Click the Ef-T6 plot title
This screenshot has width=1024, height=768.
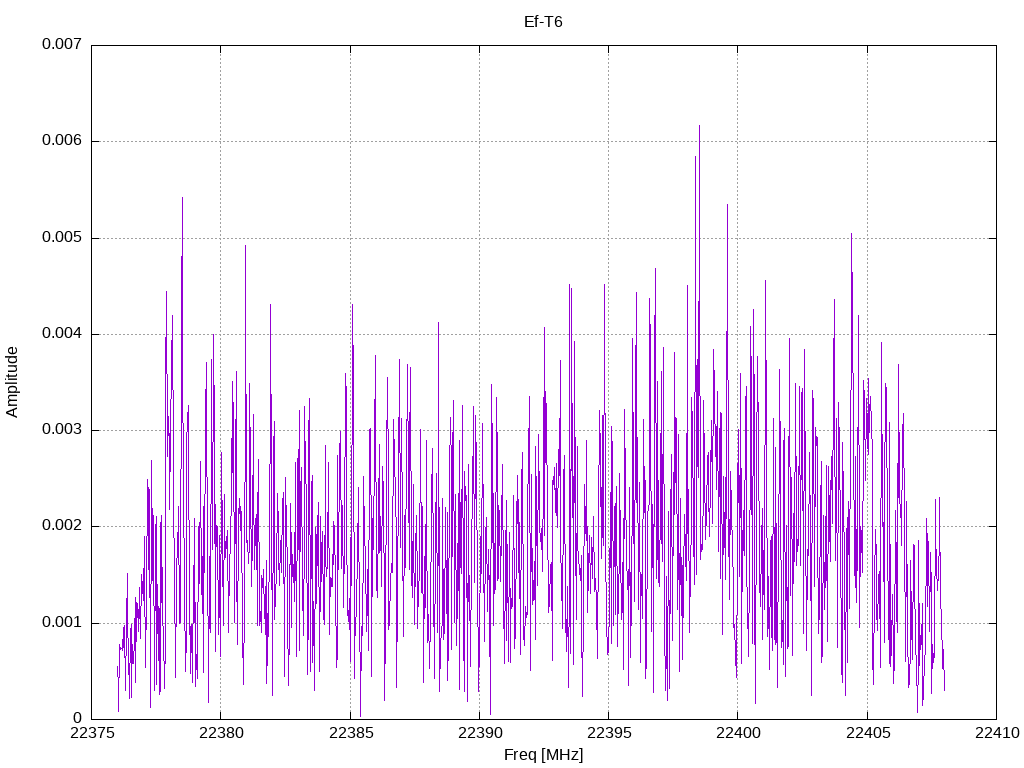(x=543, y=22)
